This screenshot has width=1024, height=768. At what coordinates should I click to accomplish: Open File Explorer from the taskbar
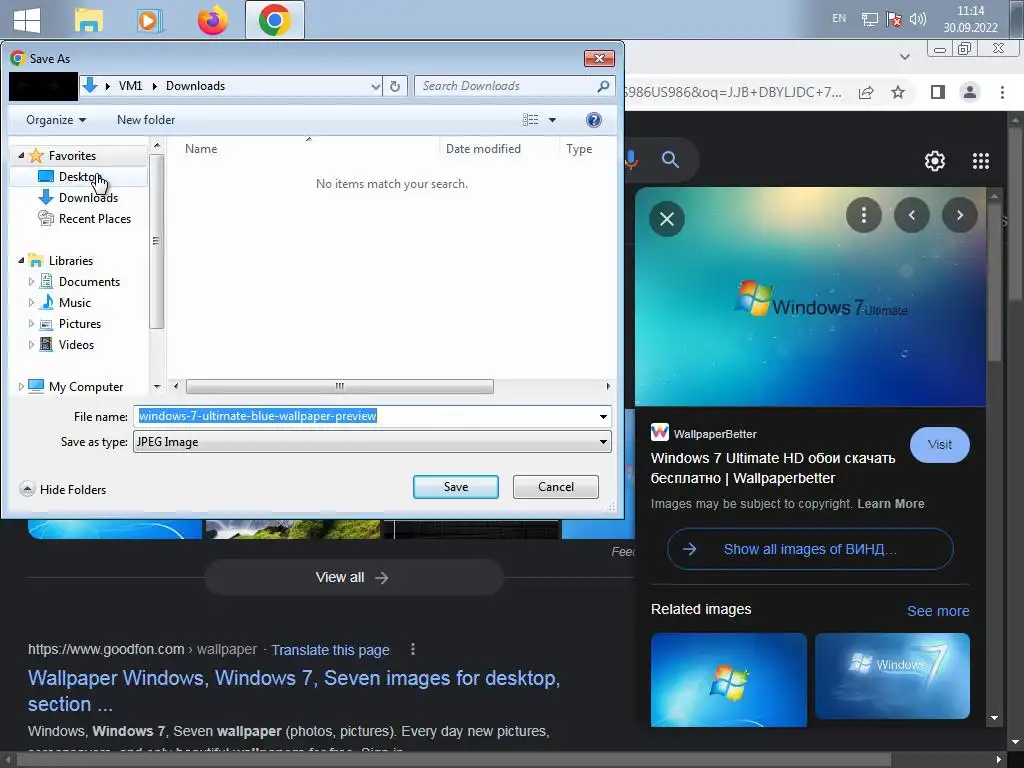(88, 20)
